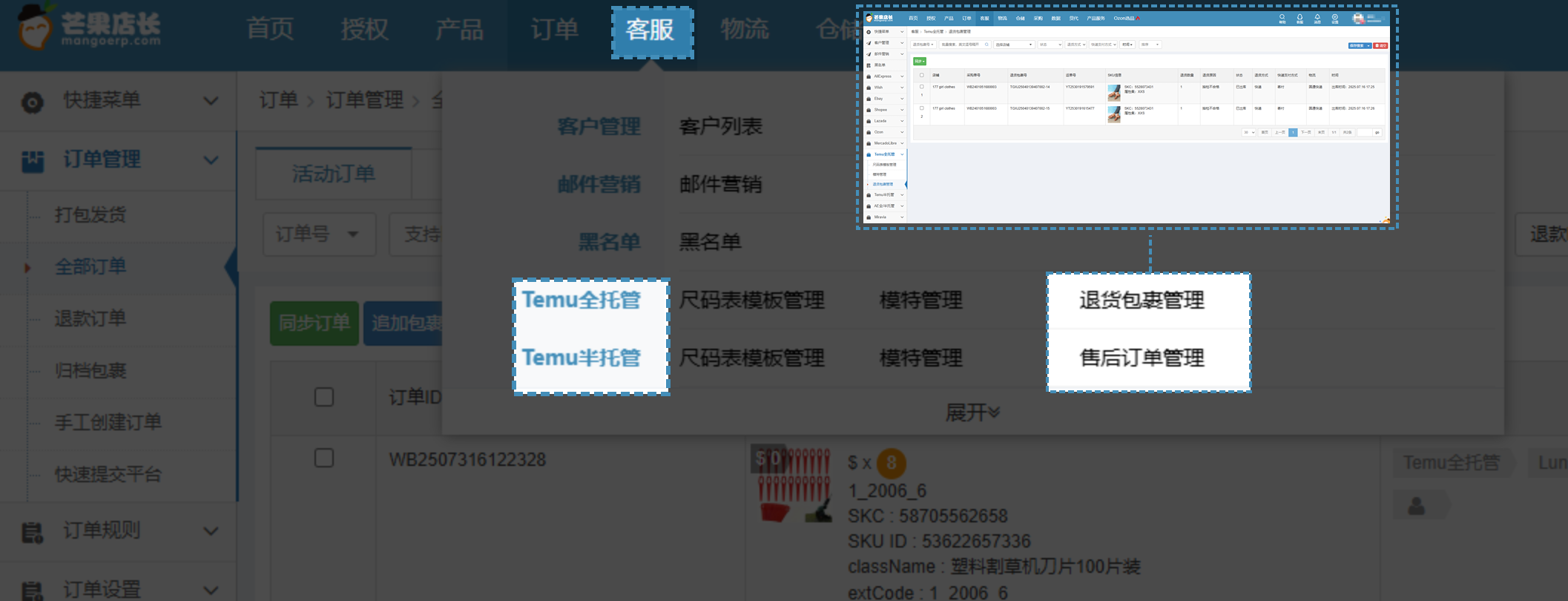Open 模特管理 in Temu全托管 row

tap(921, 300)
